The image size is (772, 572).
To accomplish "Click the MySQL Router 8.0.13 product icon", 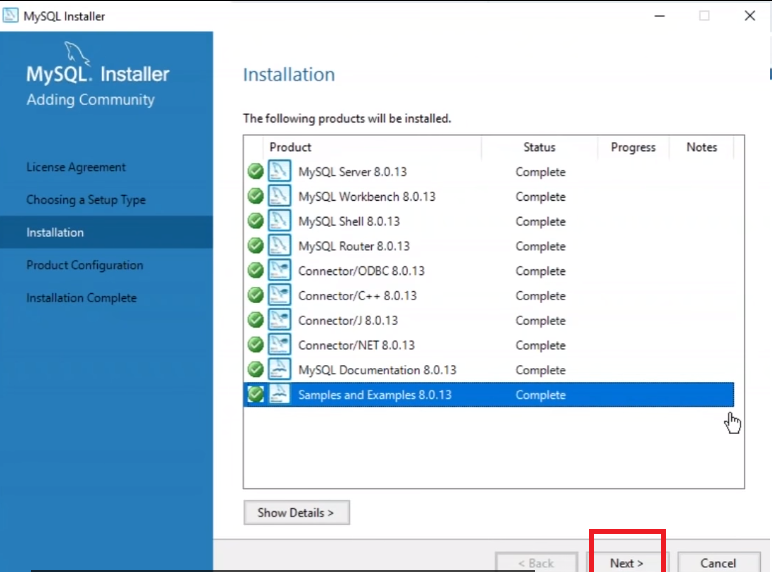I will click(x=280, y=246).
